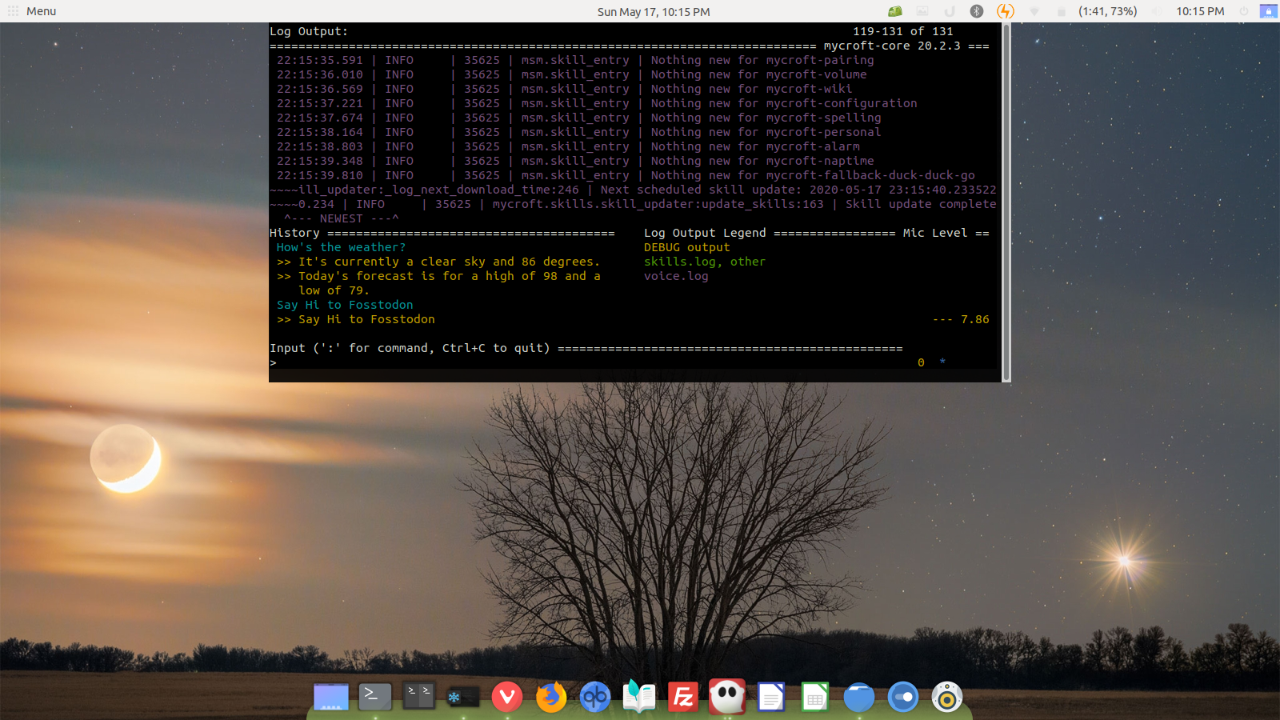Click the white ghost dock icon
This screenshot has height=720, width=1280.
[x=726, y=696]
